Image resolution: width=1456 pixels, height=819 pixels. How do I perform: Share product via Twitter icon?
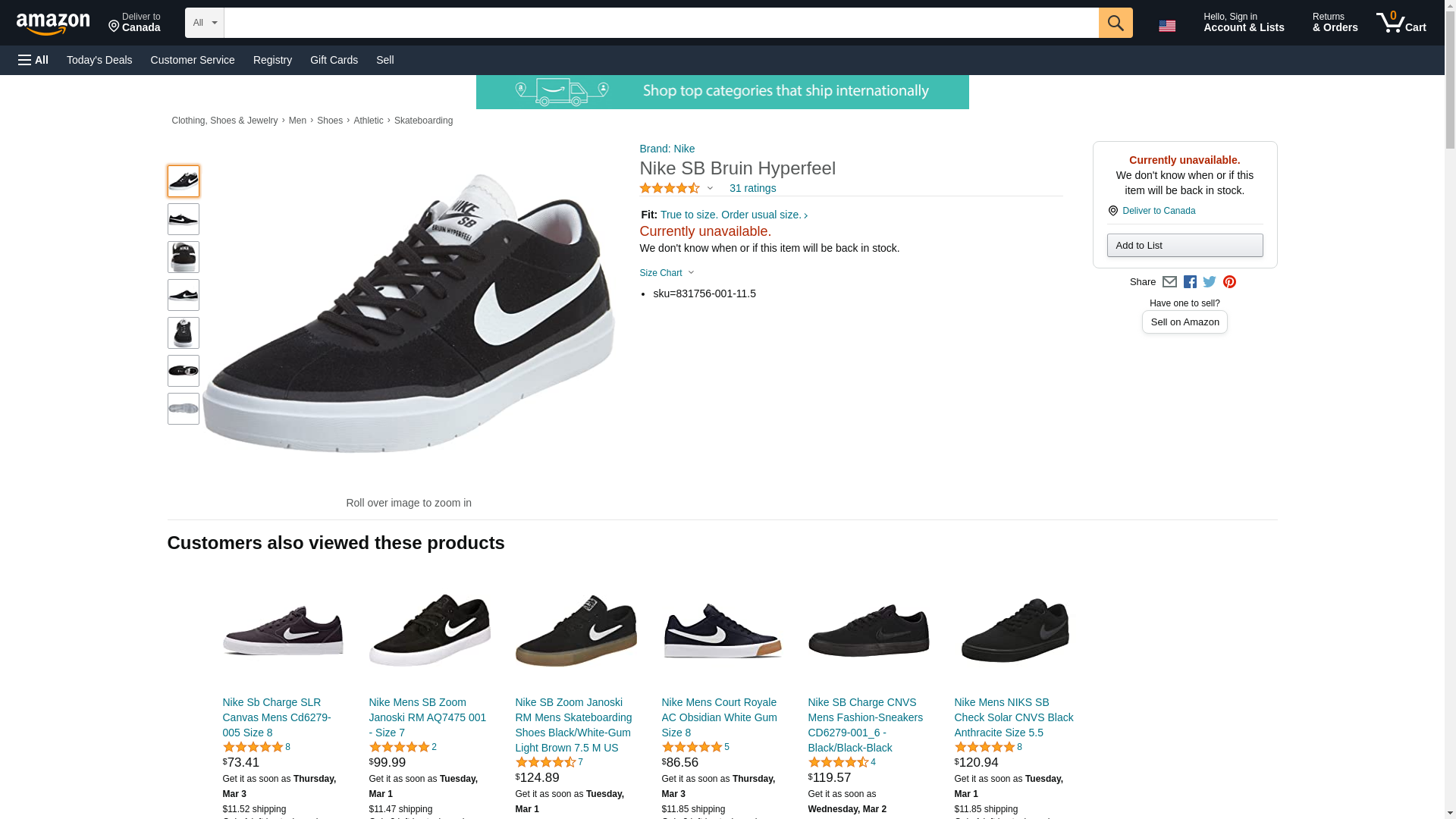(1210, 282)
